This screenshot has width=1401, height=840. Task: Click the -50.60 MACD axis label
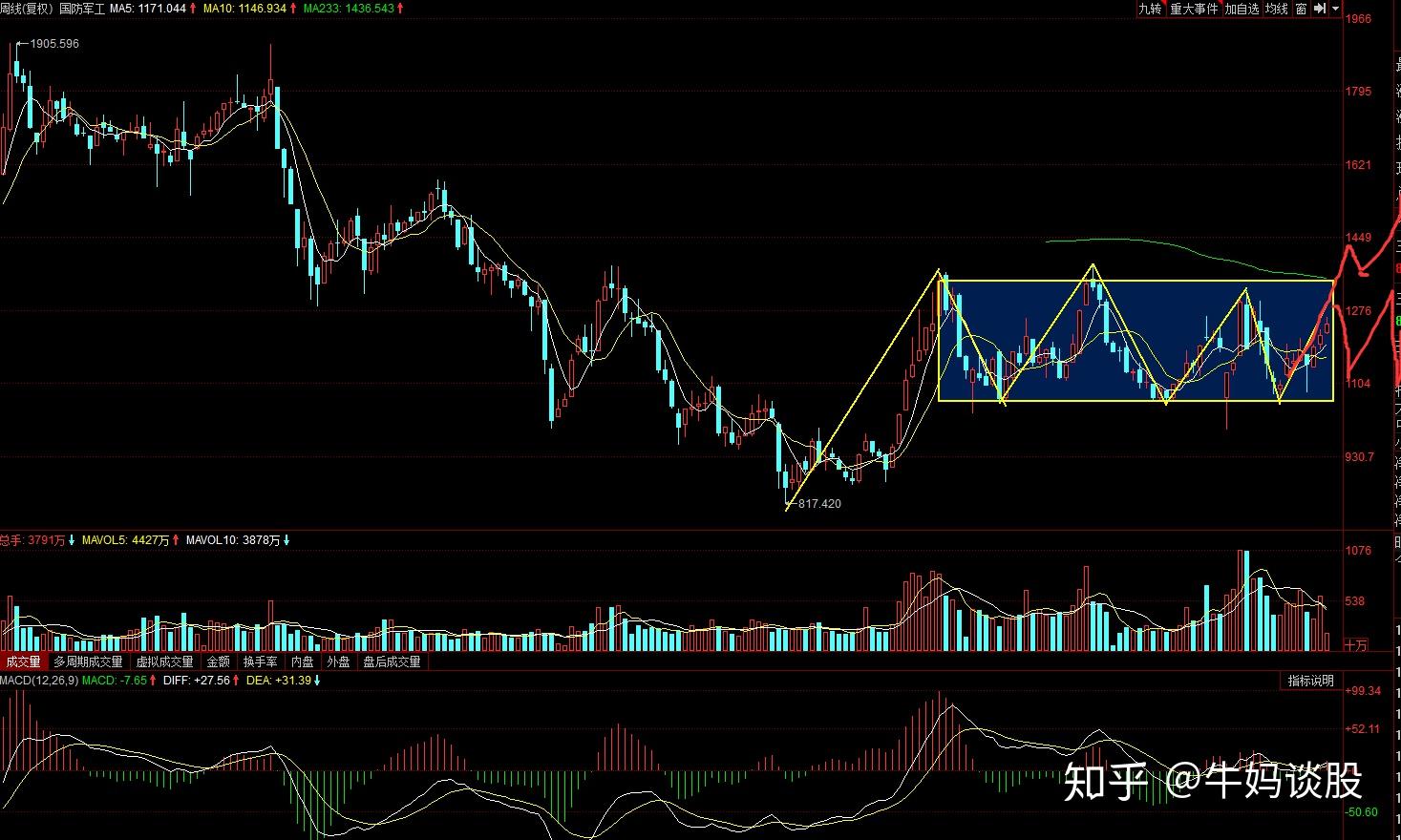1362,812
